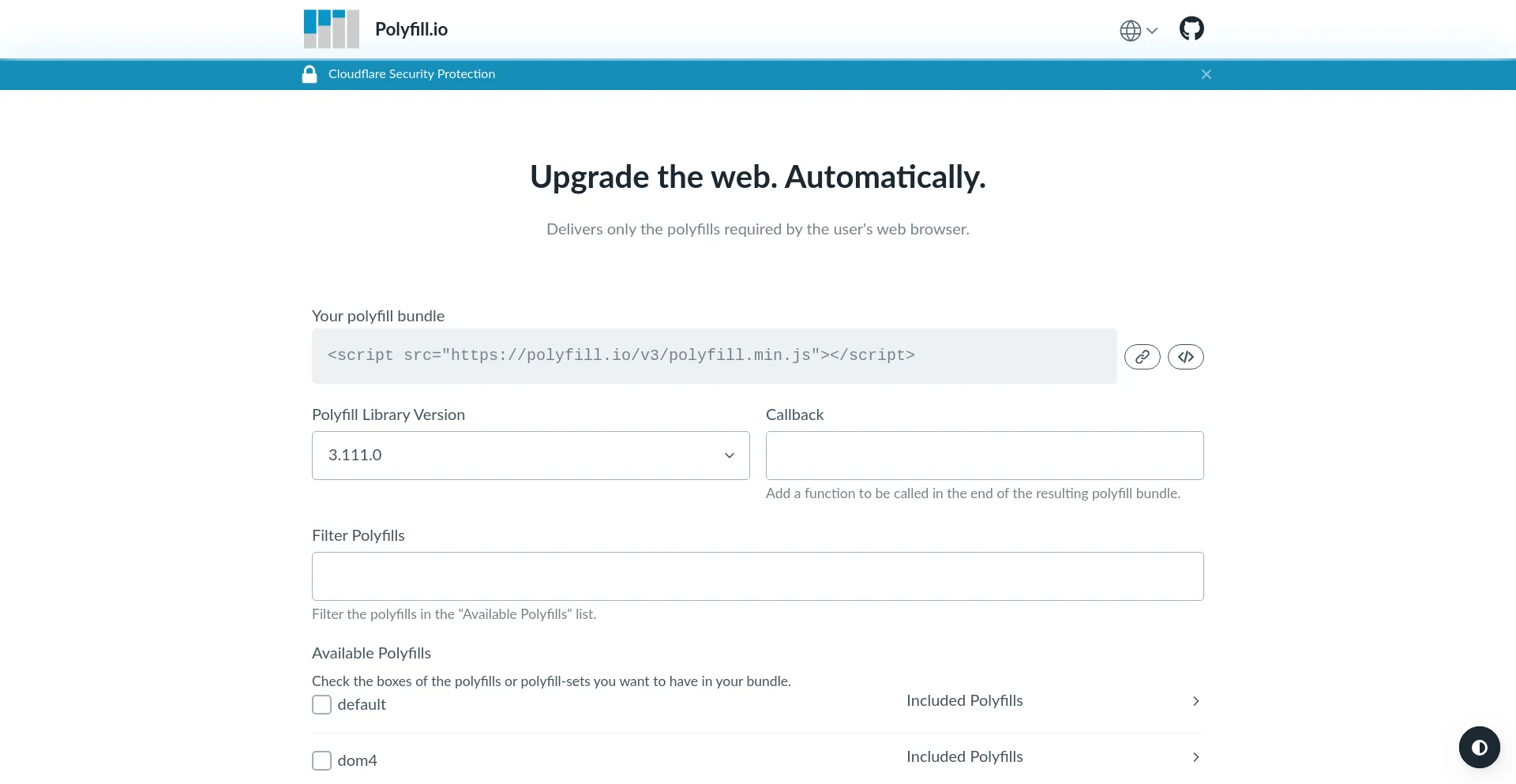Select the polyfill bundle script code box

point(714,356)
